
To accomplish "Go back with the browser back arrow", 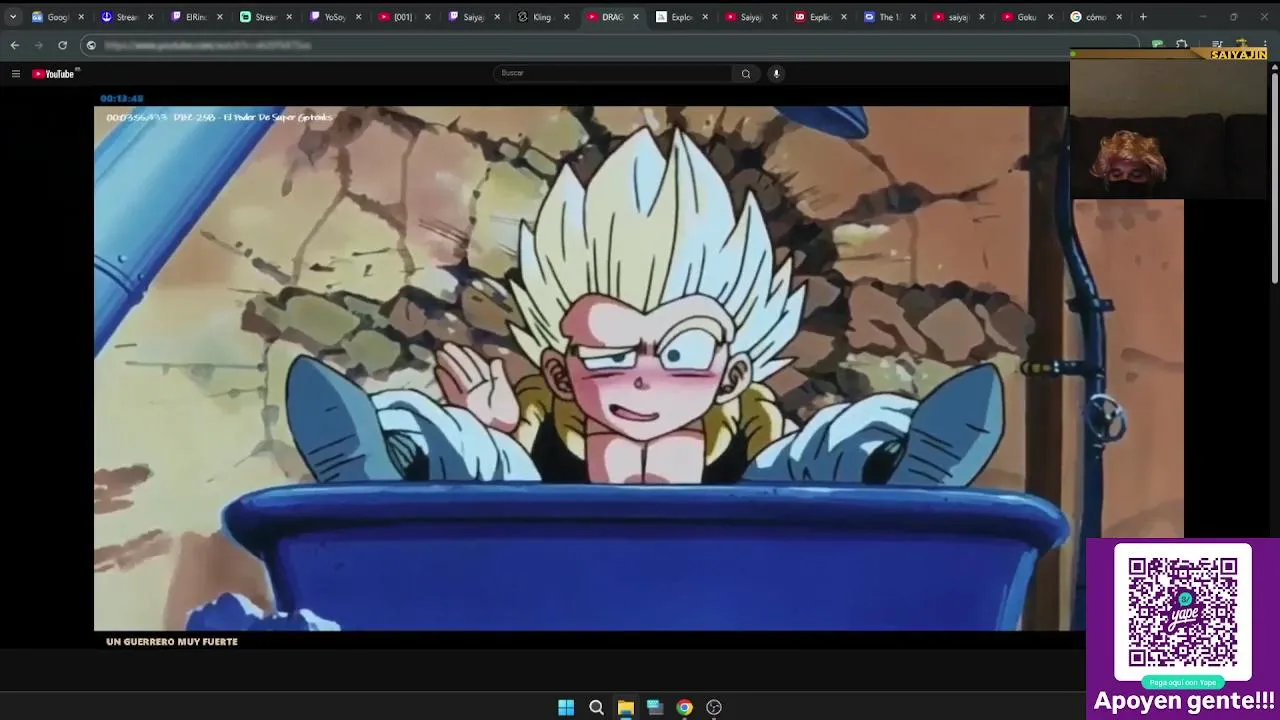I will point(14,45).
